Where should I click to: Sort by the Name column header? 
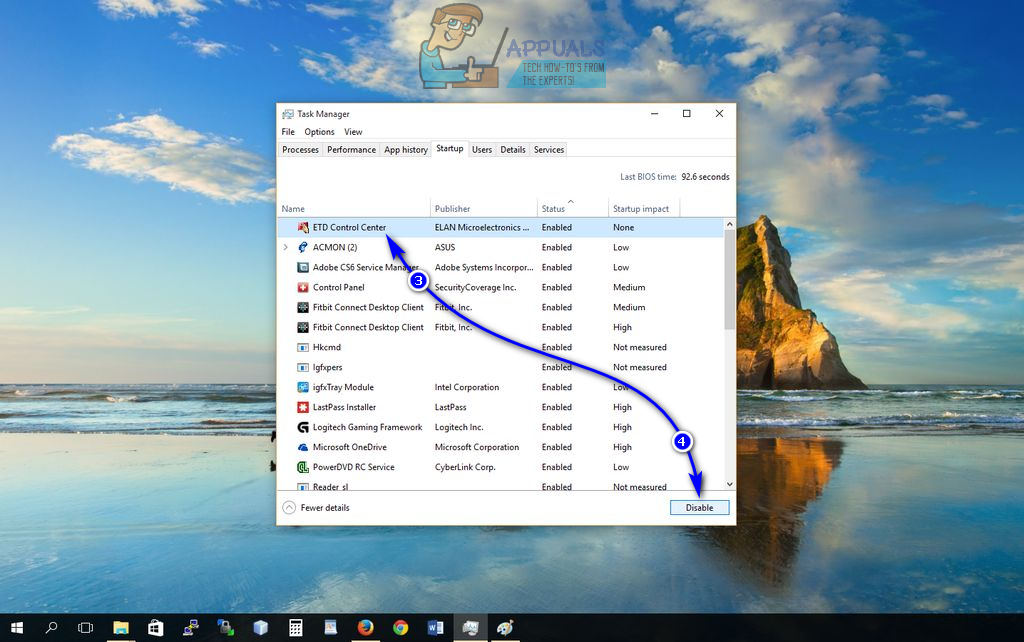pos(353,208)
